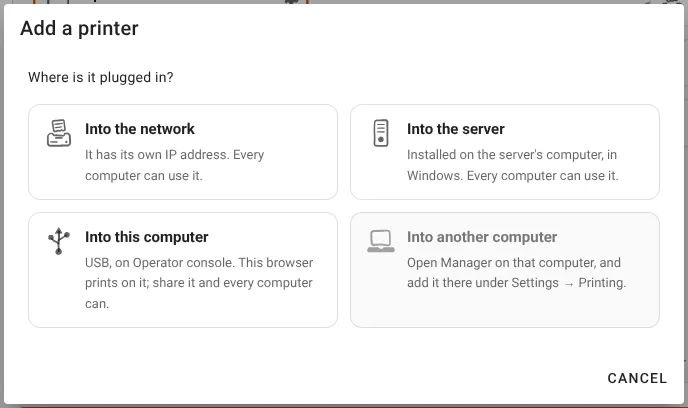Screen dimensions: 688x408
Task: Cancel the Add a printer dialog
Action: point(637,378)
